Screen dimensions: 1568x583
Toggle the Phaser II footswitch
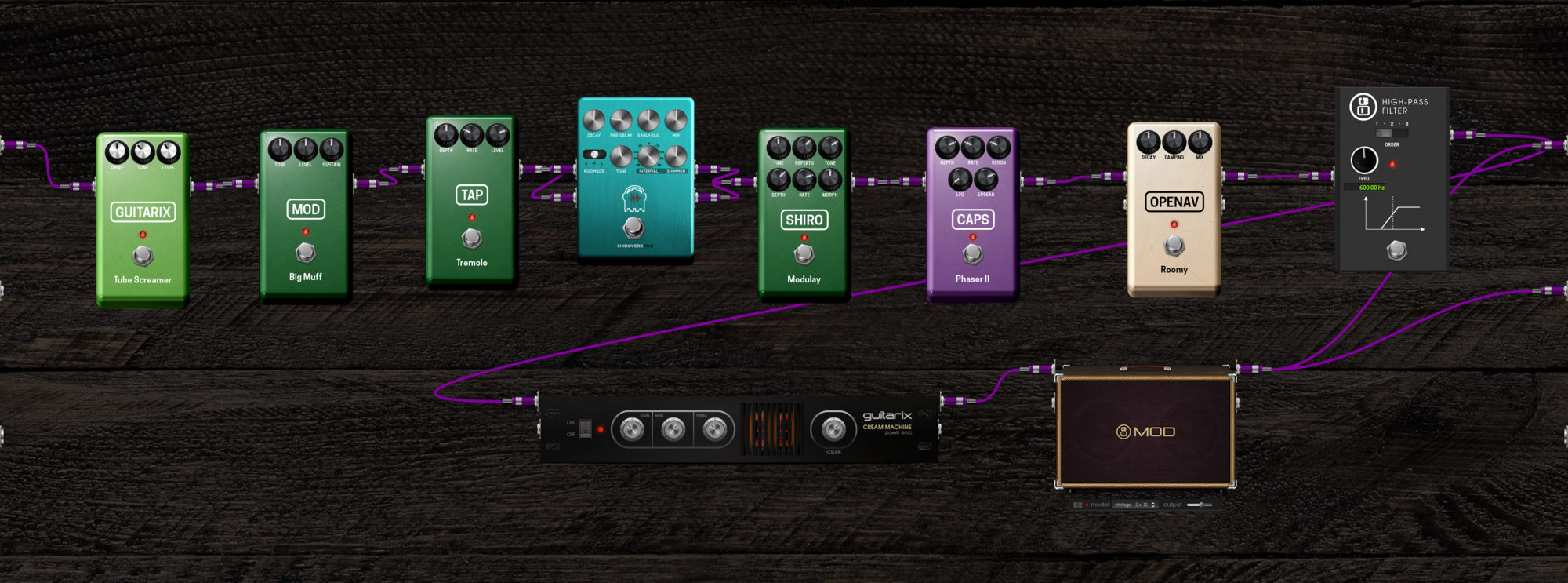972,253
